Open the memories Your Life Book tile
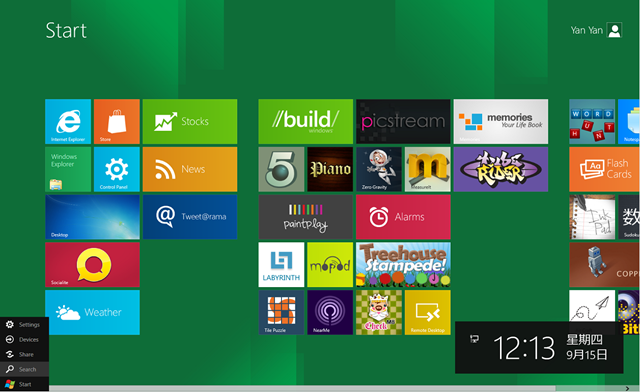Viewport: 640px width, 392px height. [501, 121]
